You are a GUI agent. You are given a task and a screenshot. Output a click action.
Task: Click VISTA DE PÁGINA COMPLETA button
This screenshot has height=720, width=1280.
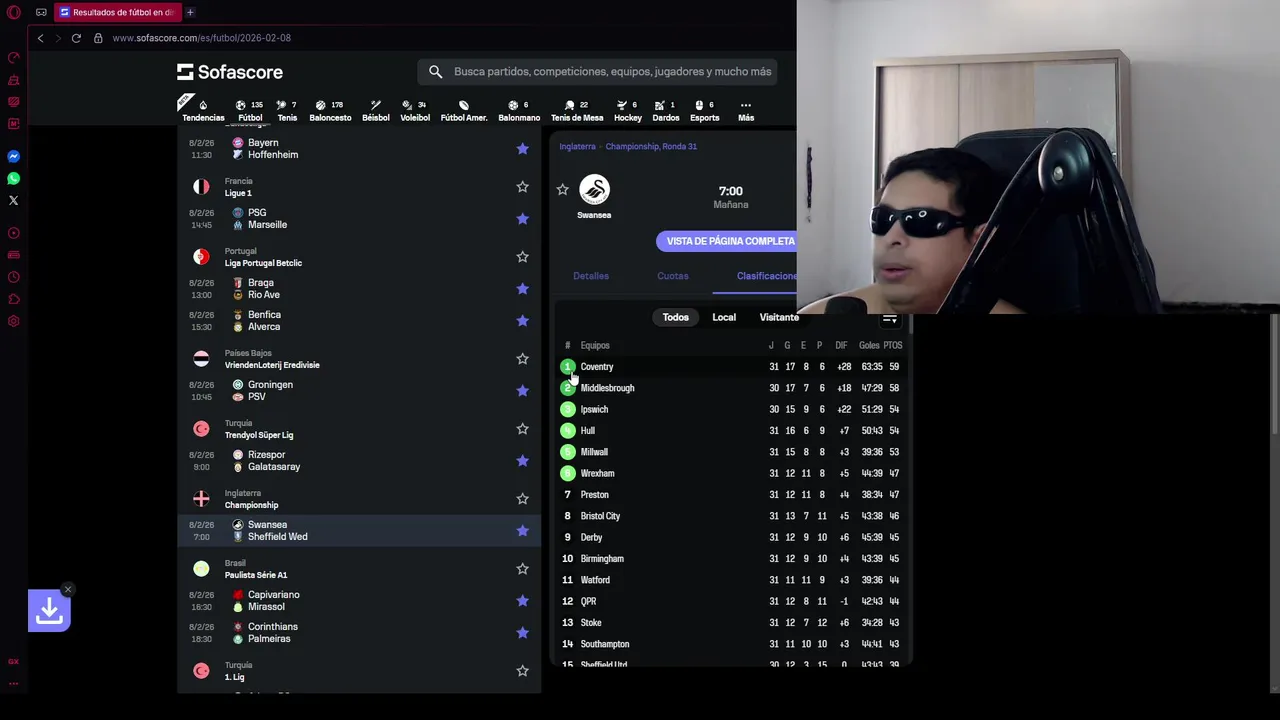click(x=727, y=241)
